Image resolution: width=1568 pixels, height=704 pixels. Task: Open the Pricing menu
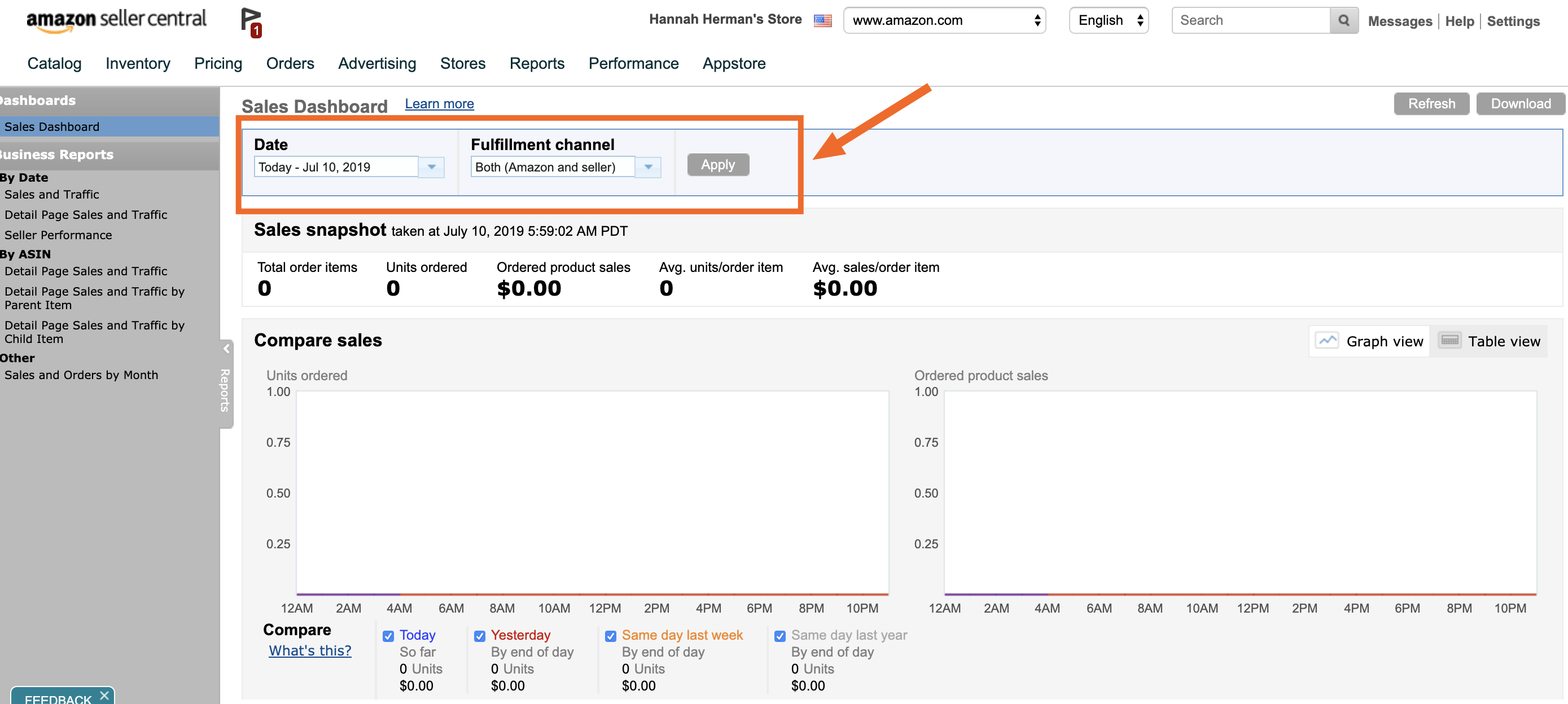click(x=218, y=63)
